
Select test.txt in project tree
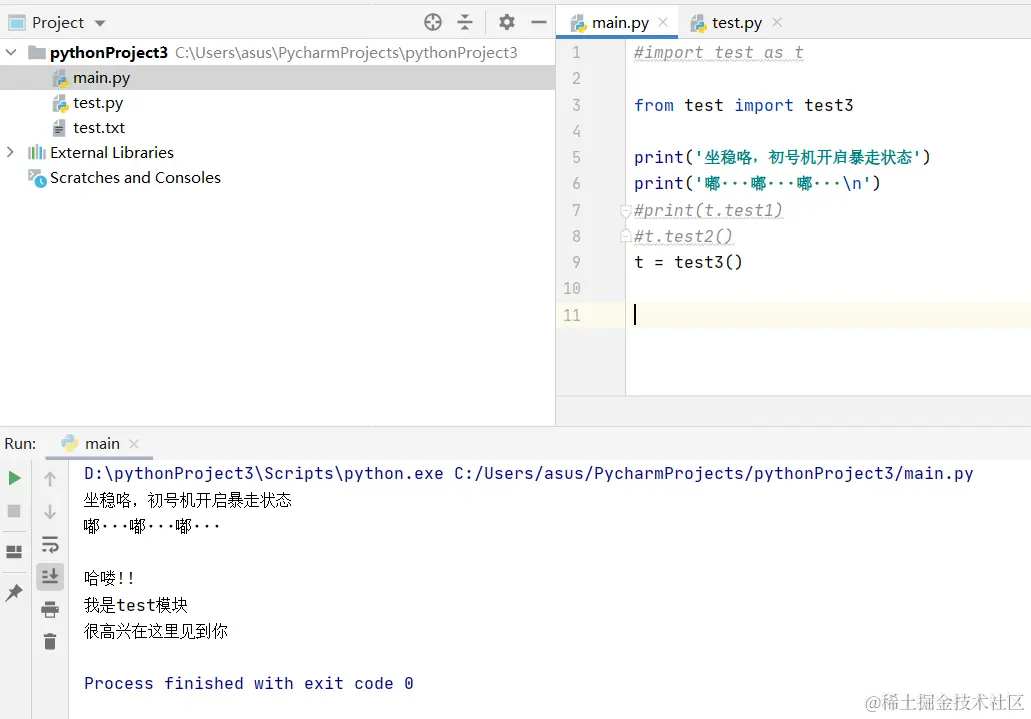pyautogui.click(x=99, y=128)
